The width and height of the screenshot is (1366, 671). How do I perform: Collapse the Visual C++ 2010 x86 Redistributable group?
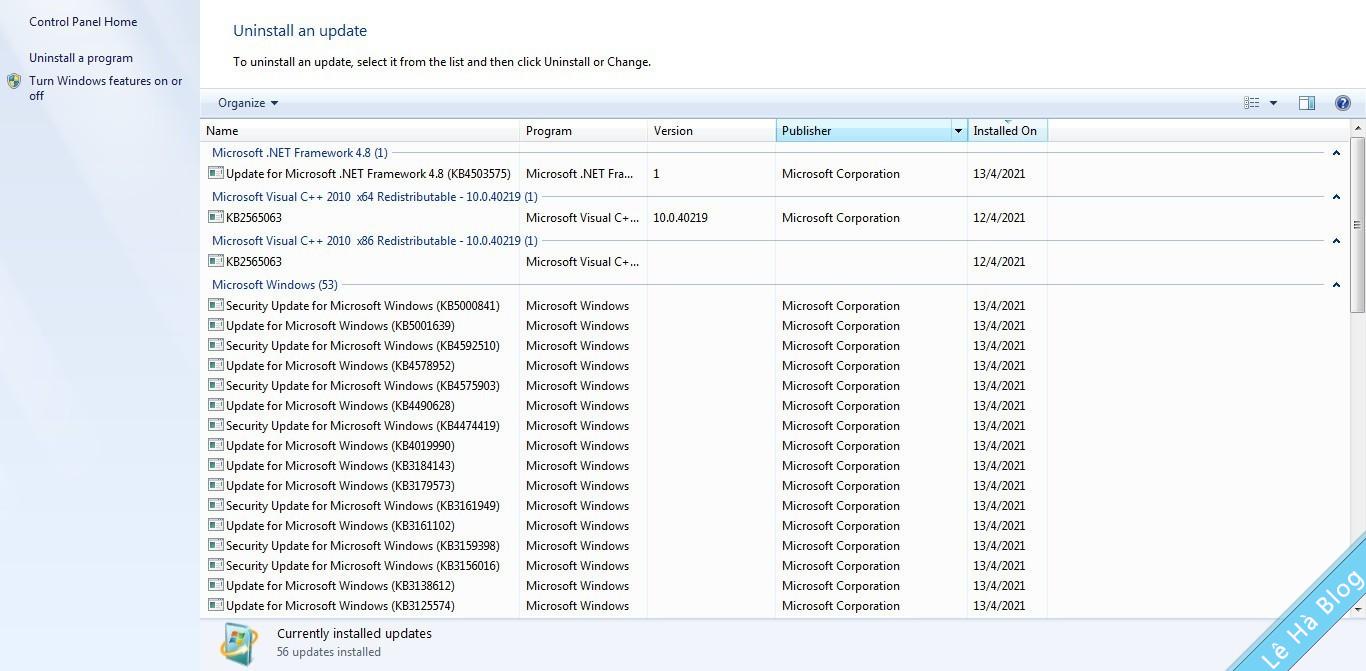[1336, 241]
